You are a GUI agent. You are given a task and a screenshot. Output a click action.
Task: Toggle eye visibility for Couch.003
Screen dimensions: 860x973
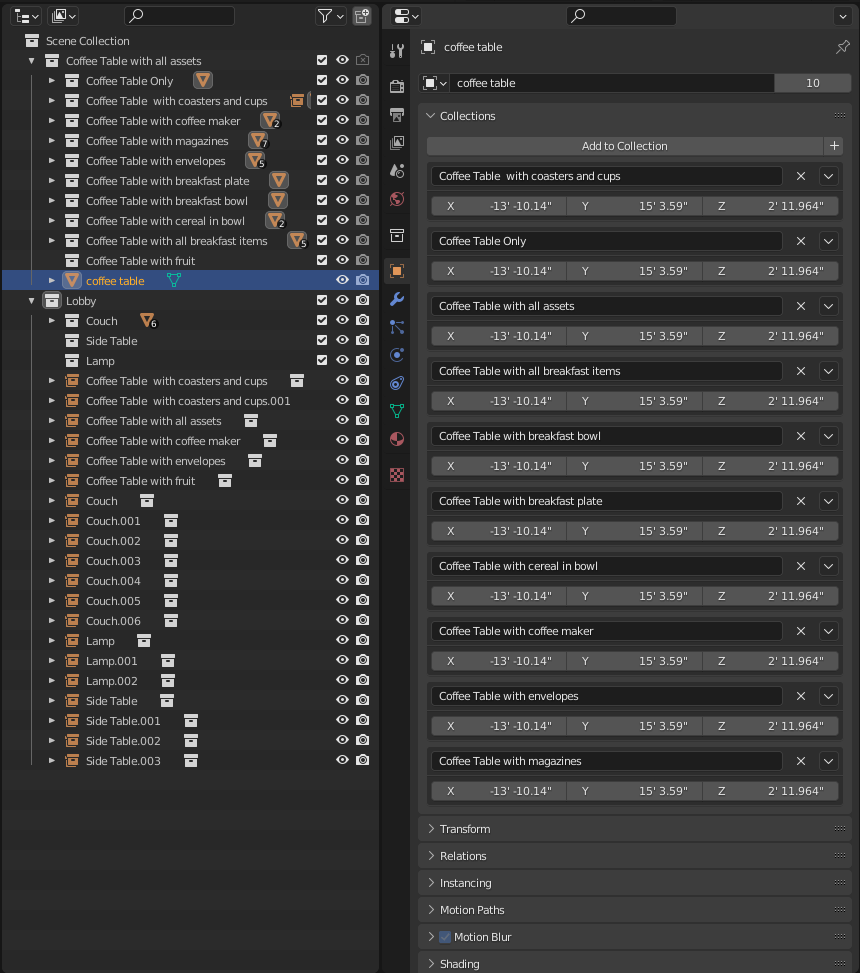coord(342,560)
